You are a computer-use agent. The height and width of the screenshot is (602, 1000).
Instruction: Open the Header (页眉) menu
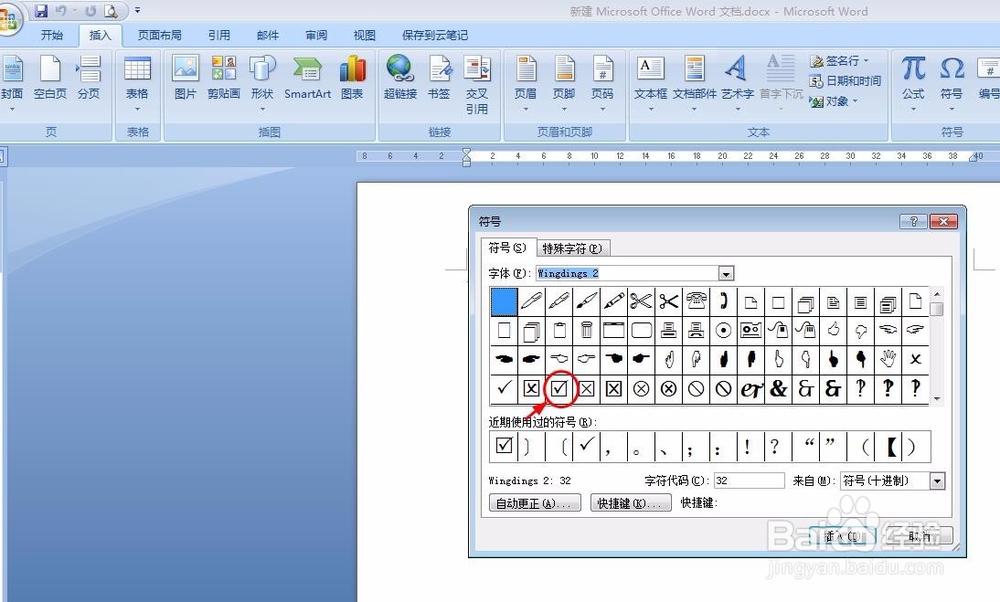click(x=526, y=83)
